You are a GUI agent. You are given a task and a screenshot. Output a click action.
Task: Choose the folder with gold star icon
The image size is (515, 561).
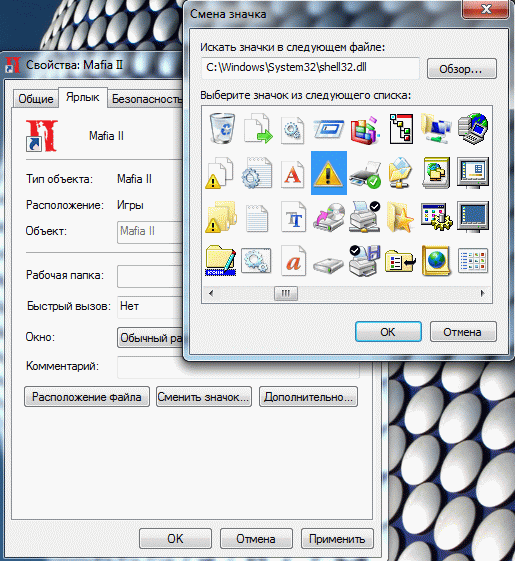400,217
